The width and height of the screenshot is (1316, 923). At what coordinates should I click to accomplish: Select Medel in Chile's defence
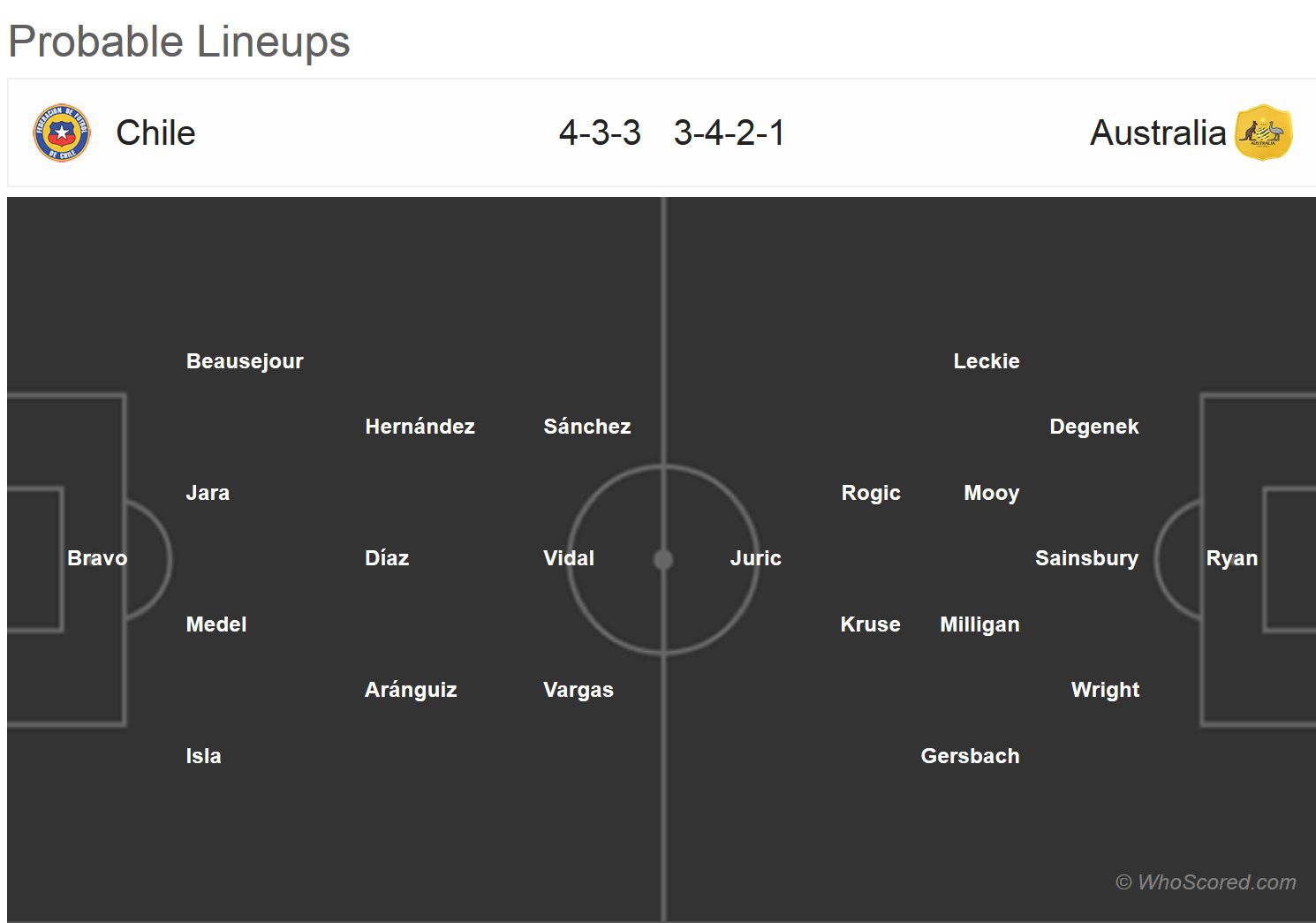point(216,624)
